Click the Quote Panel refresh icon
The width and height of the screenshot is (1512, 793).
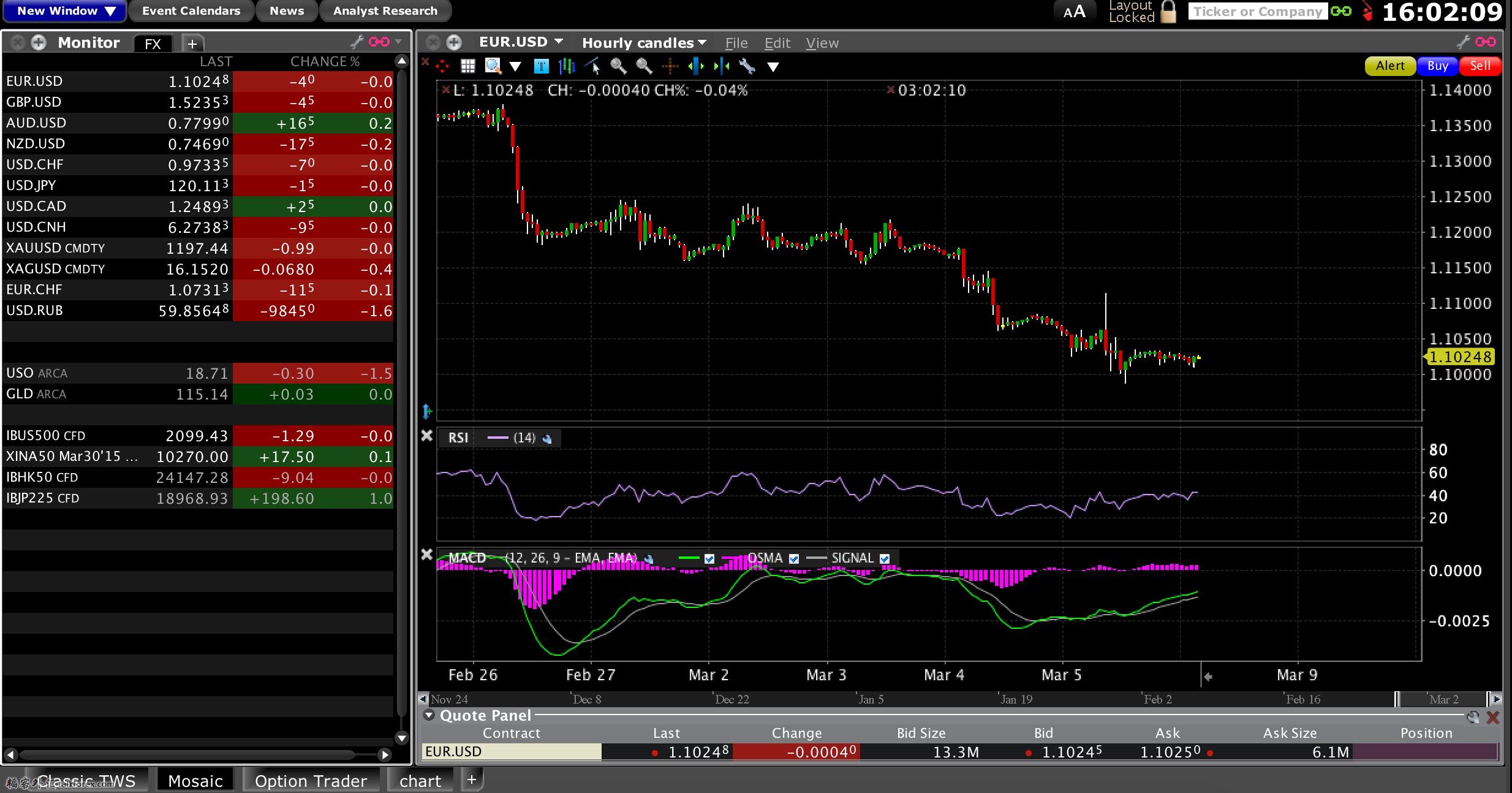pyautogui.click(x=1473, y=716)
